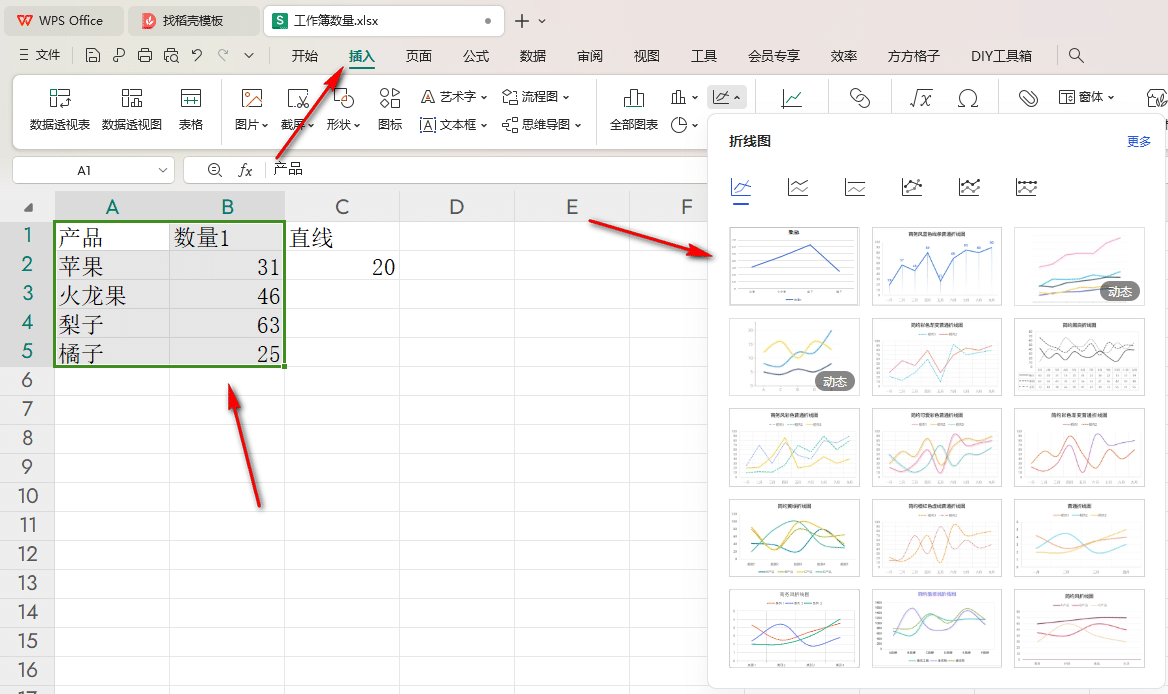Screen dimensions: 1168x694
Task: Click the Omega symbol icon
Action: coord(968,98)
